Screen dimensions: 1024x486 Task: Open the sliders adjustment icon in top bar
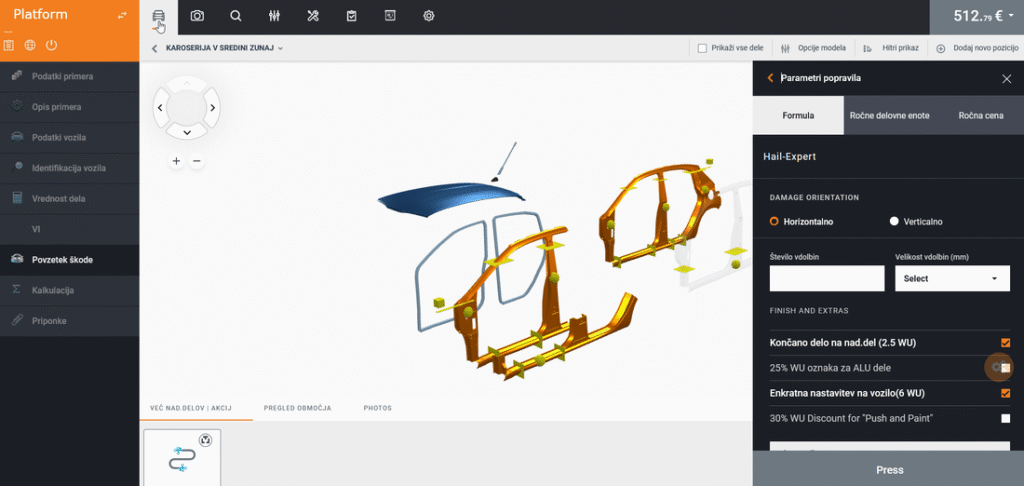point(274,16)
